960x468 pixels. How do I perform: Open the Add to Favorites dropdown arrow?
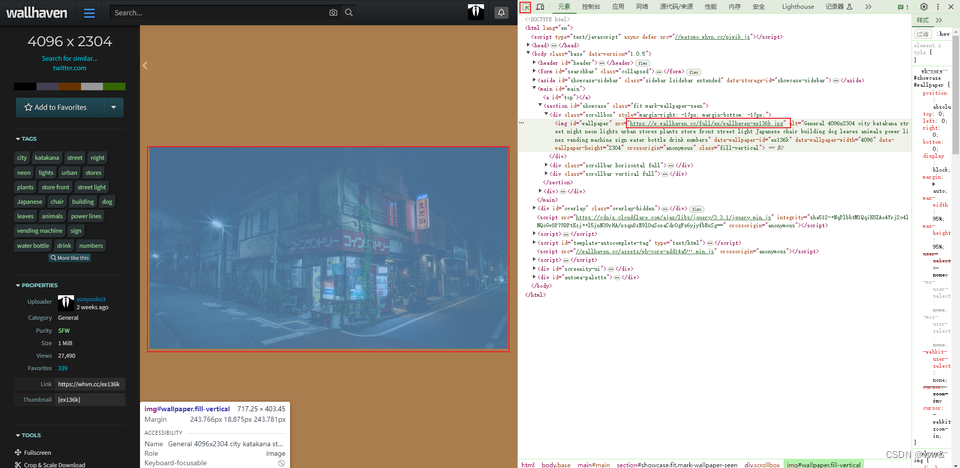pos(113,107)
